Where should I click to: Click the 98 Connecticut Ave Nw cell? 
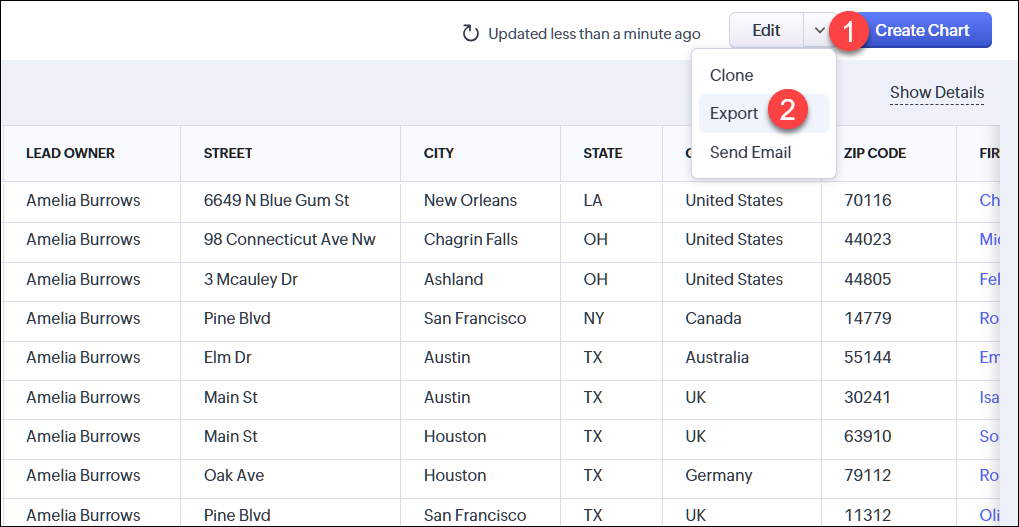coord(289,239)
